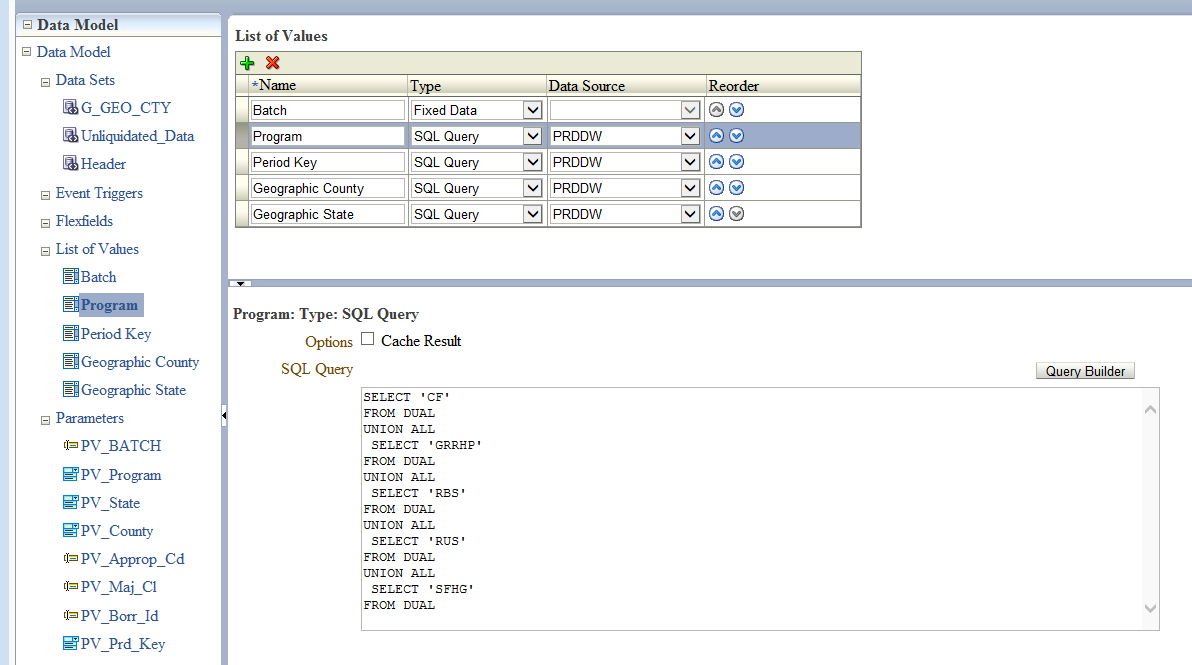Select the Geographic State tree entry
Screen dimensions: 1192x665
133,390
